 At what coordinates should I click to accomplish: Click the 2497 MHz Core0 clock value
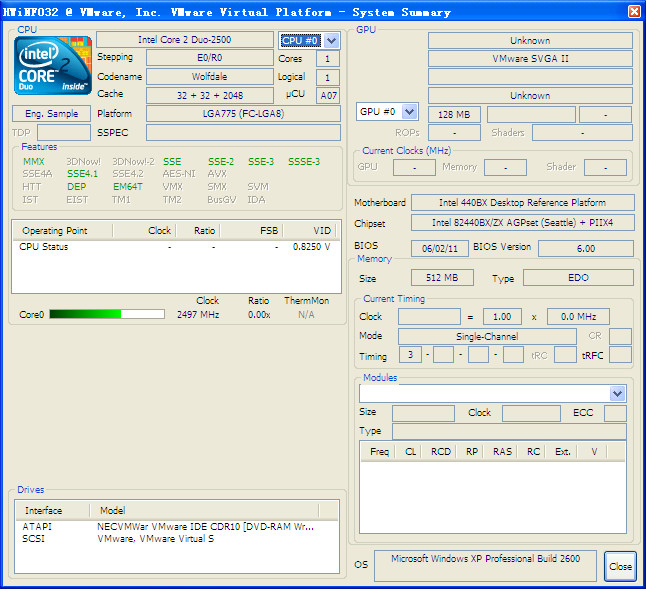coord(198,315)
